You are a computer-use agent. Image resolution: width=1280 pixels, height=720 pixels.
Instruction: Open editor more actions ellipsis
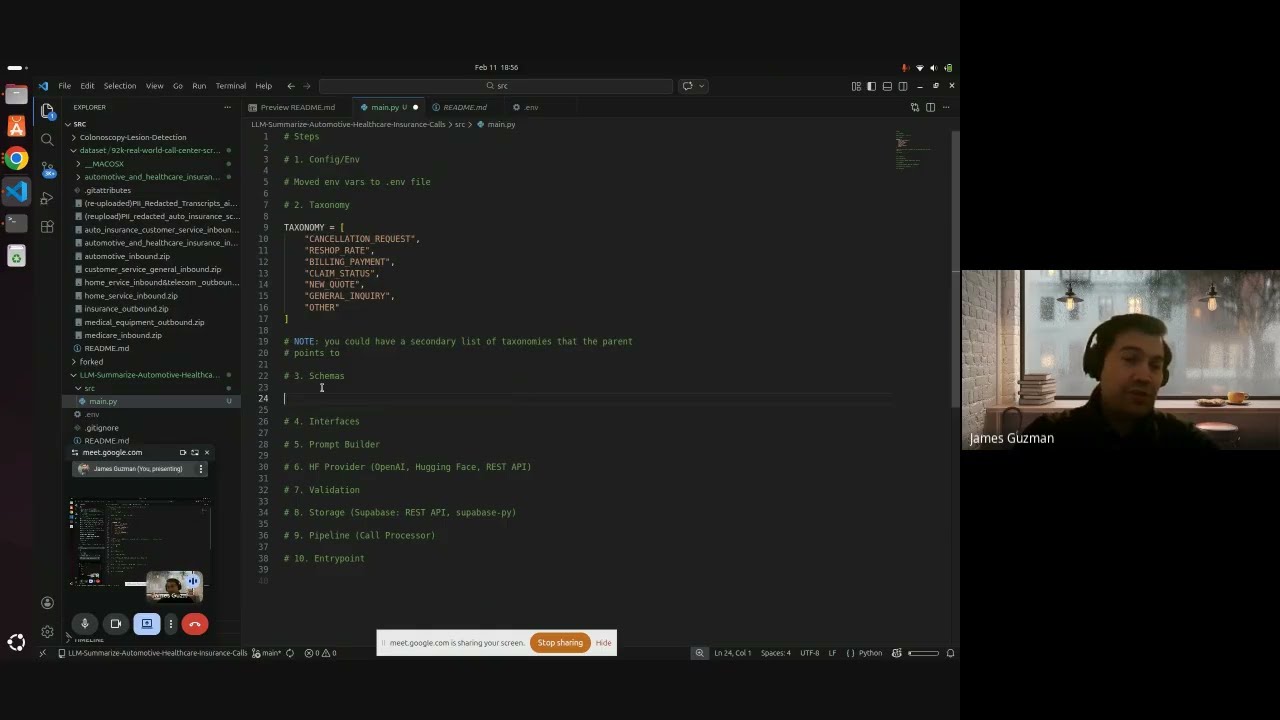click(945, 107)
